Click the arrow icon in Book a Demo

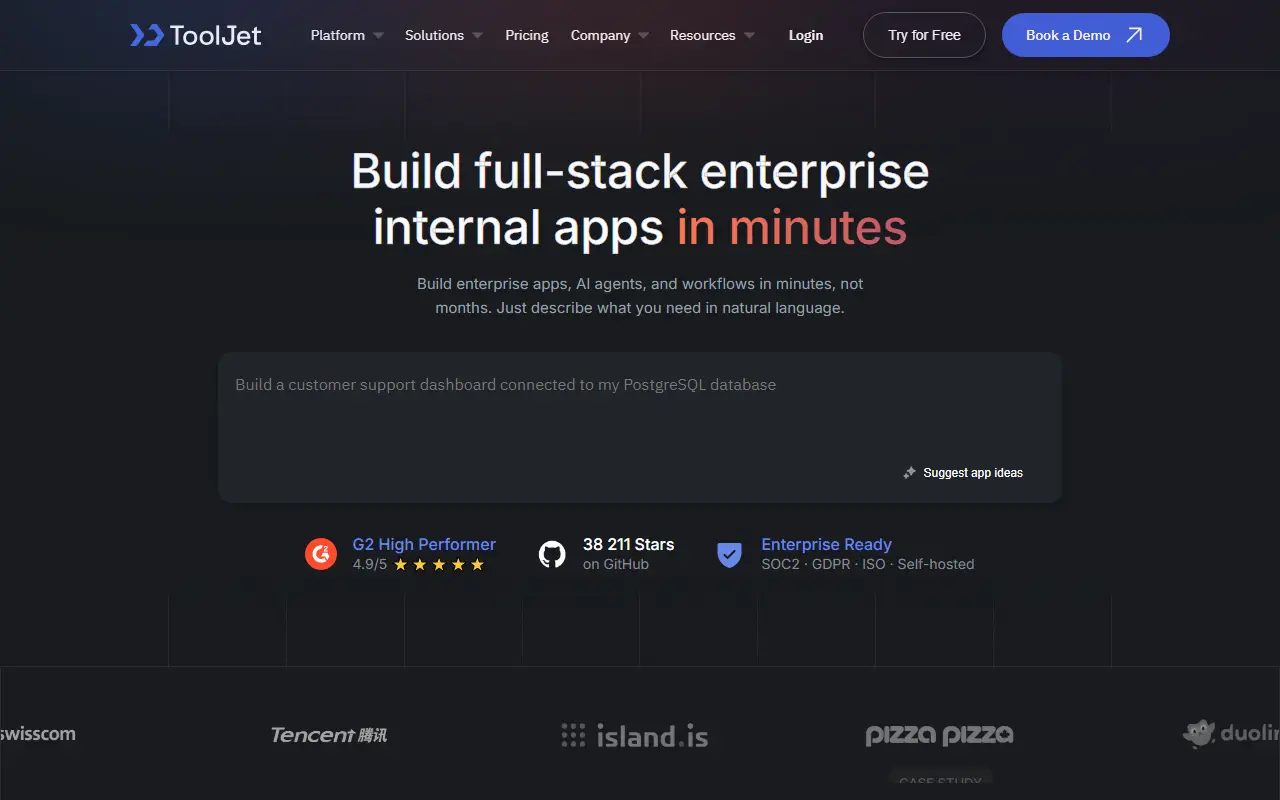(1134, 35)
